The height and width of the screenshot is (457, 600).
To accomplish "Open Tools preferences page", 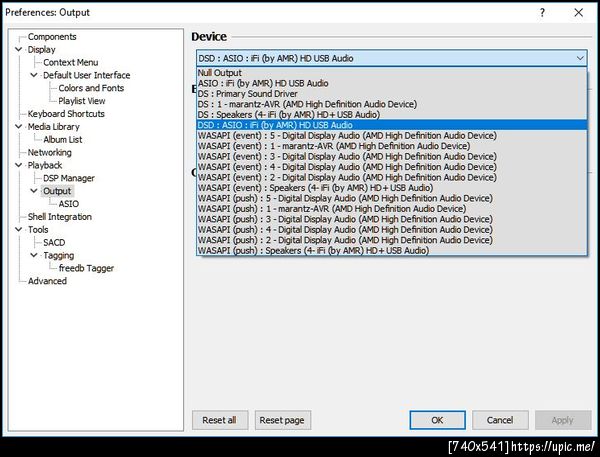I will (x=38, y=229).
